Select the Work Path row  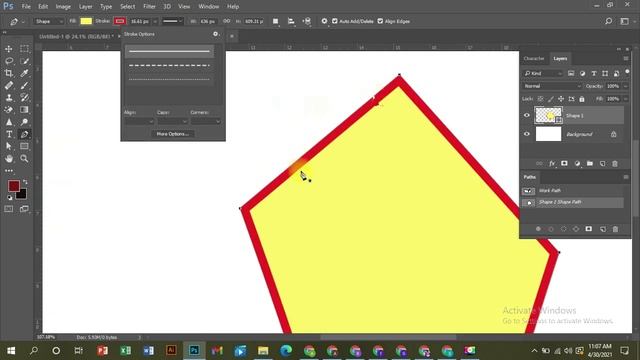(573, 191)
